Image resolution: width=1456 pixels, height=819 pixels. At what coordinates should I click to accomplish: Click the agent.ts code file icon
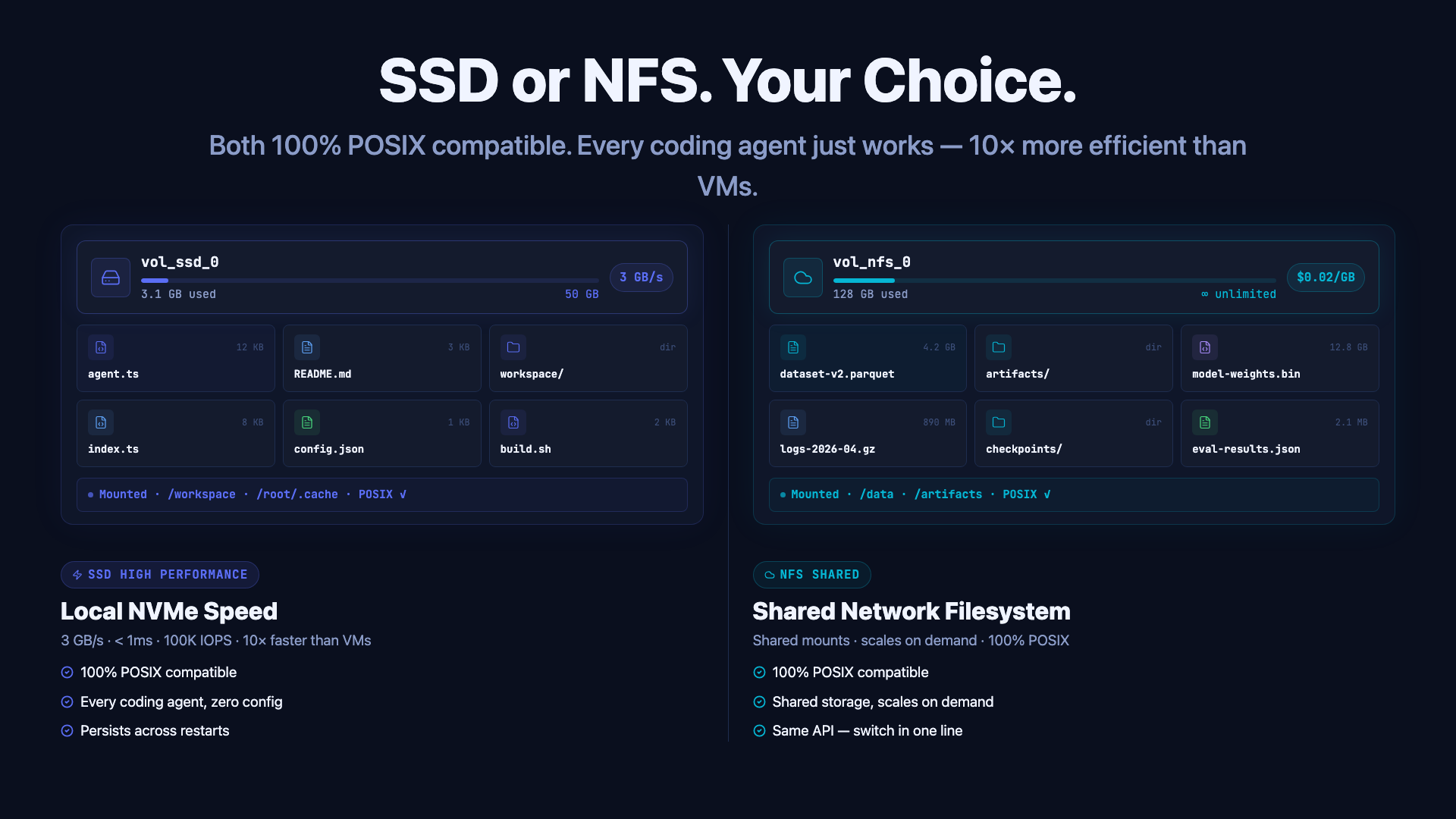101,347
